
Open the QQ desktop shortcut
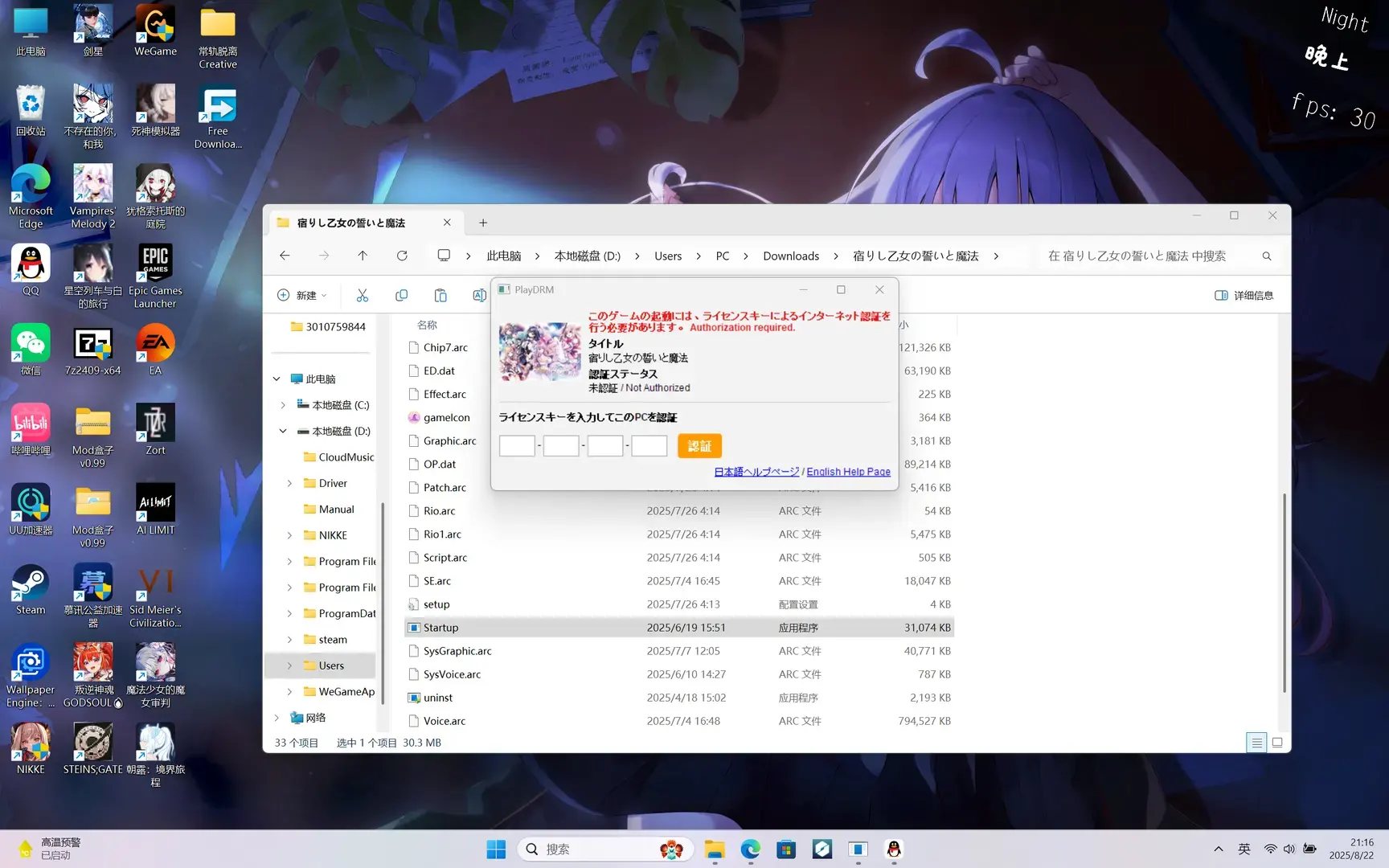(x=31, y=269)
